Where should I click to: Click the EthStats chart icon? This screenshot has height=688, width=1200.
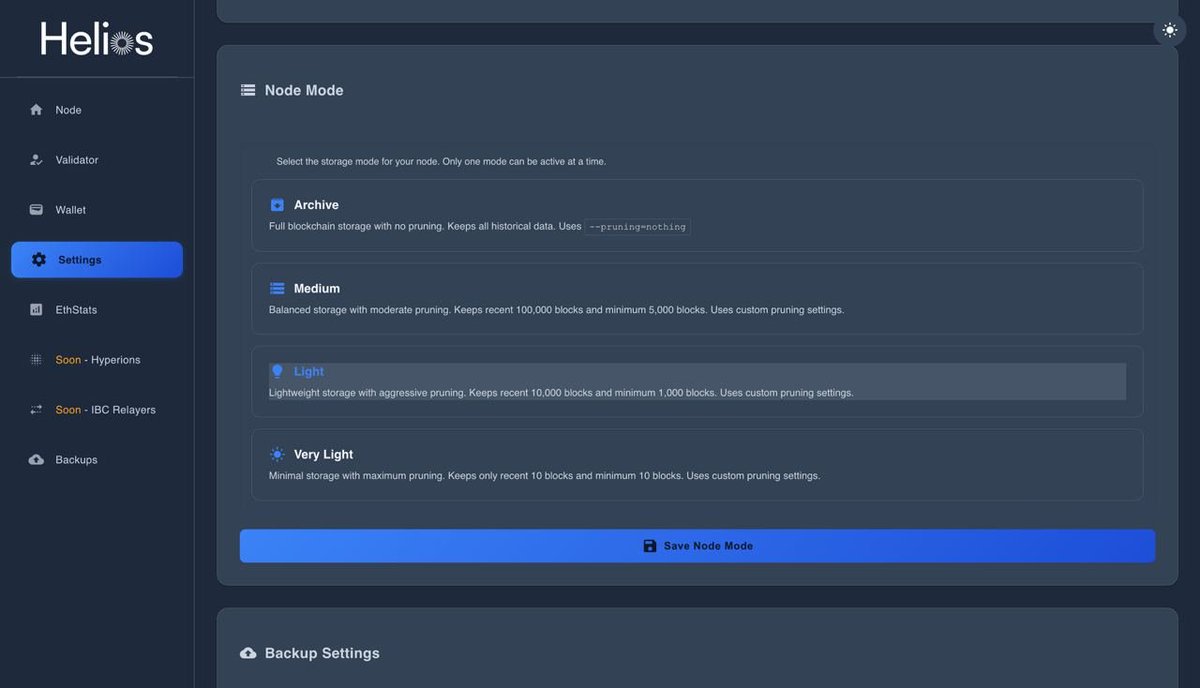click(37, 310)
